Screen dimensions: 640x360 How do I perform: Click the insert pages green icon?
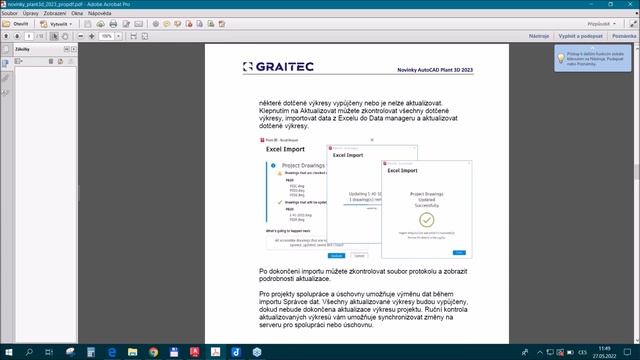click(x=211, y=24)
